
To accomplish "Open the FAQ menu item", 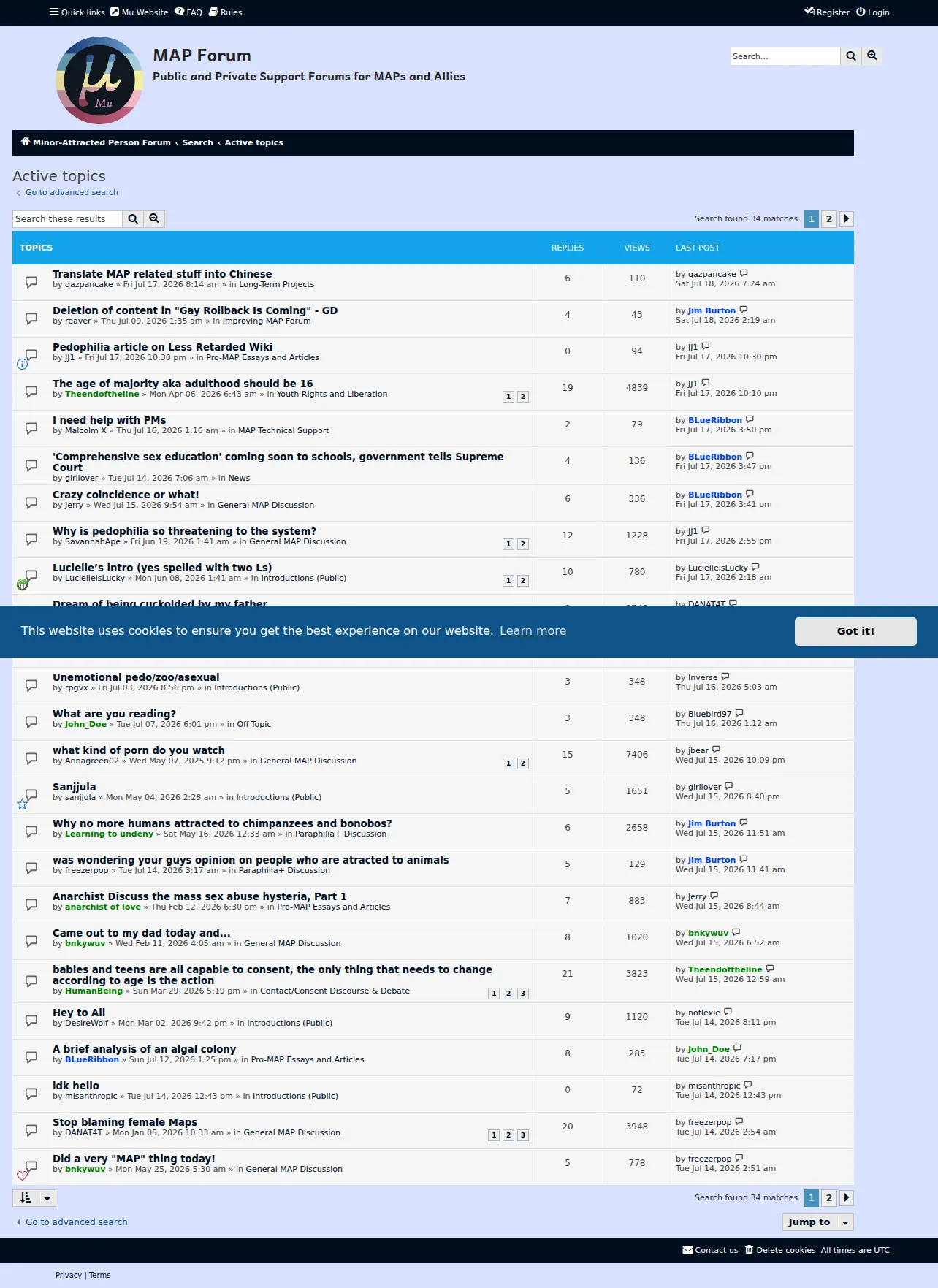I will point(188,12).
